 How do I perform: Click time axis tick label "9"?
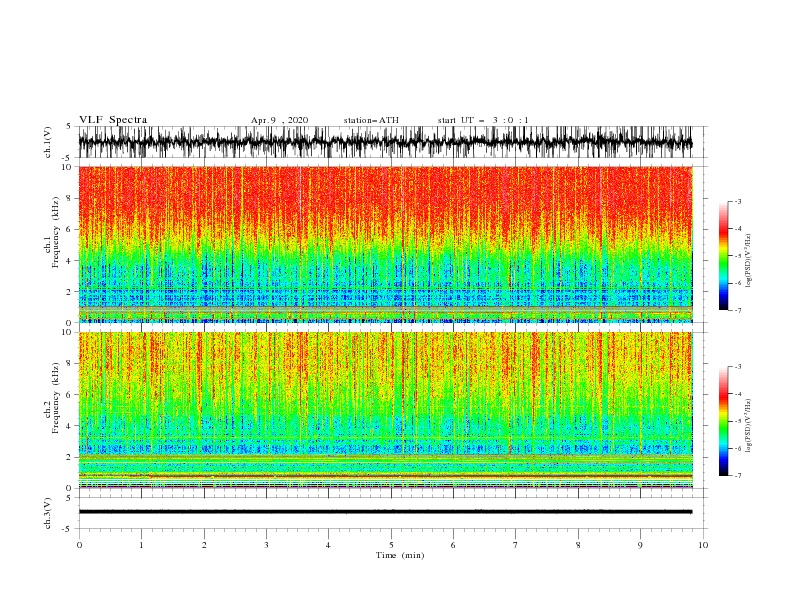click(x=640, y=545)
